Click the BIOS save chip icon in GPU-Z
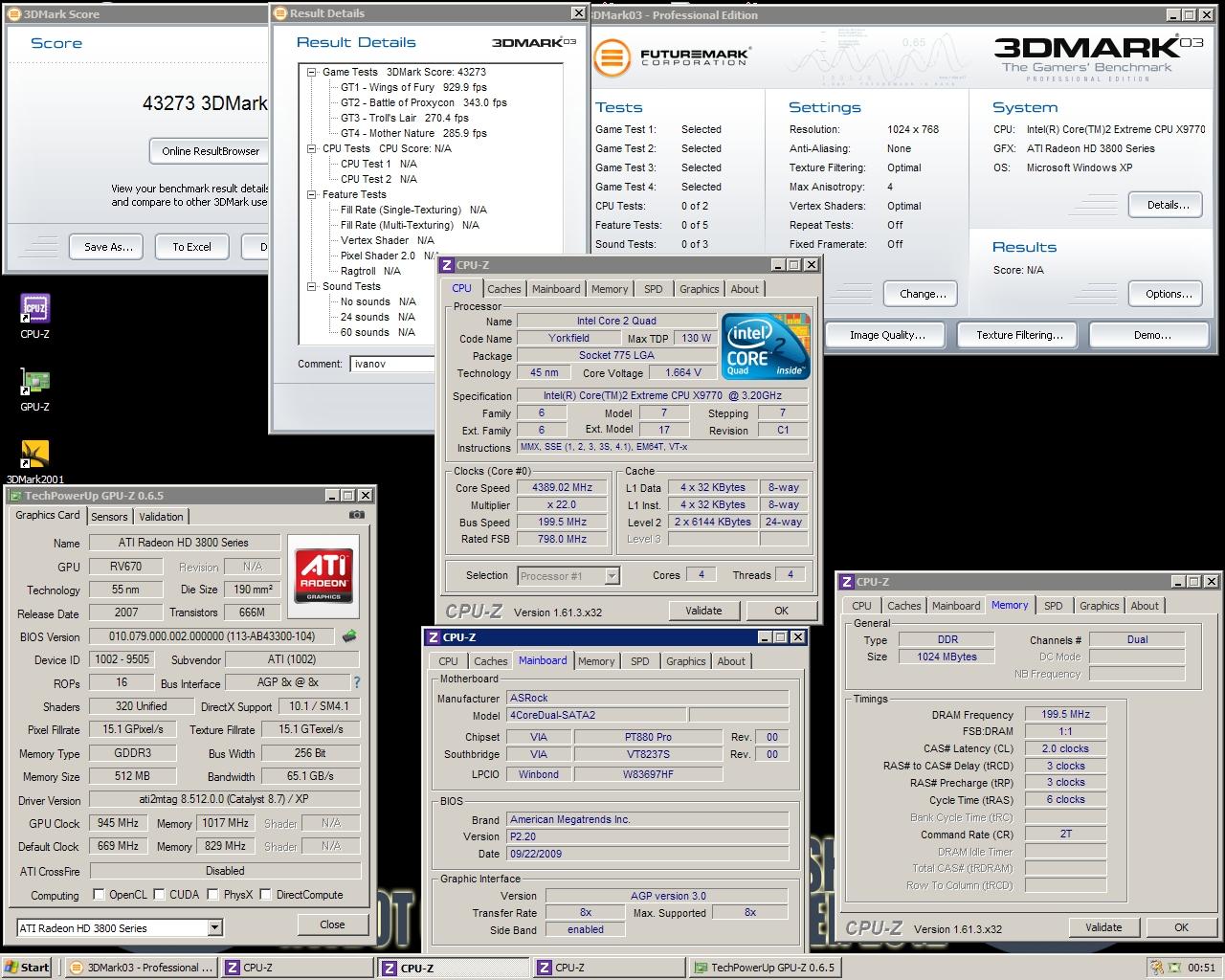Image resolution: width=1225 pixels, height=980 pixels. [349, 635]
